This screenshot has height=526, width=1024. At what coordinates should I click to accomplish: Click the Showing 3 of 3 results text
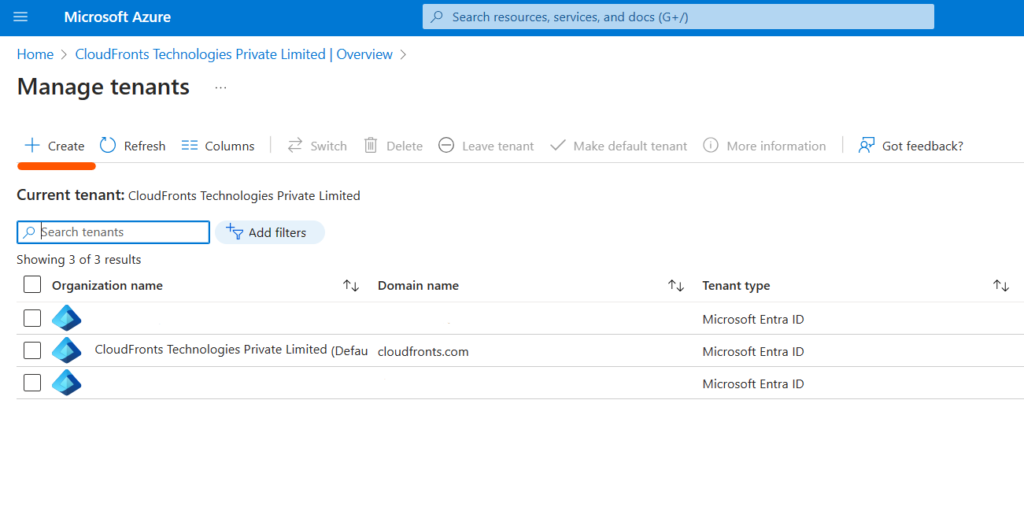tap(79, 259)
